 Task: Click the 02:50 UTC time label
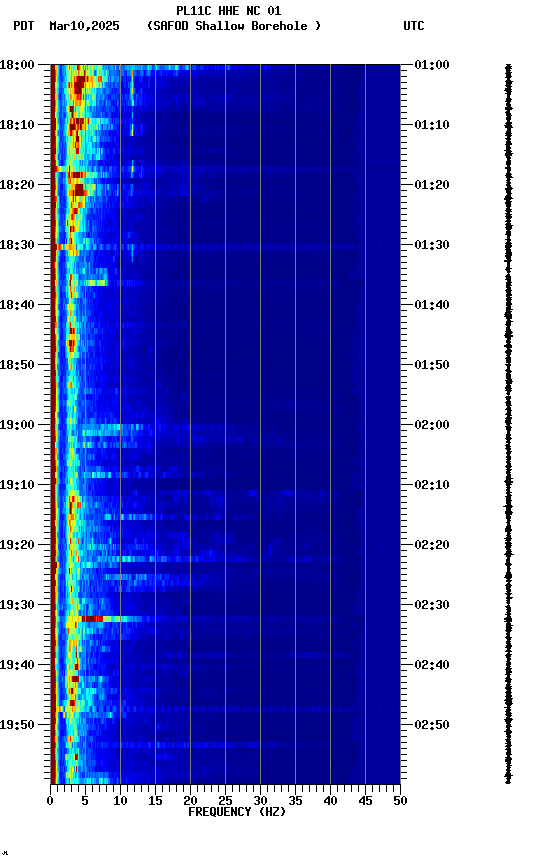(x=432, y=725)
